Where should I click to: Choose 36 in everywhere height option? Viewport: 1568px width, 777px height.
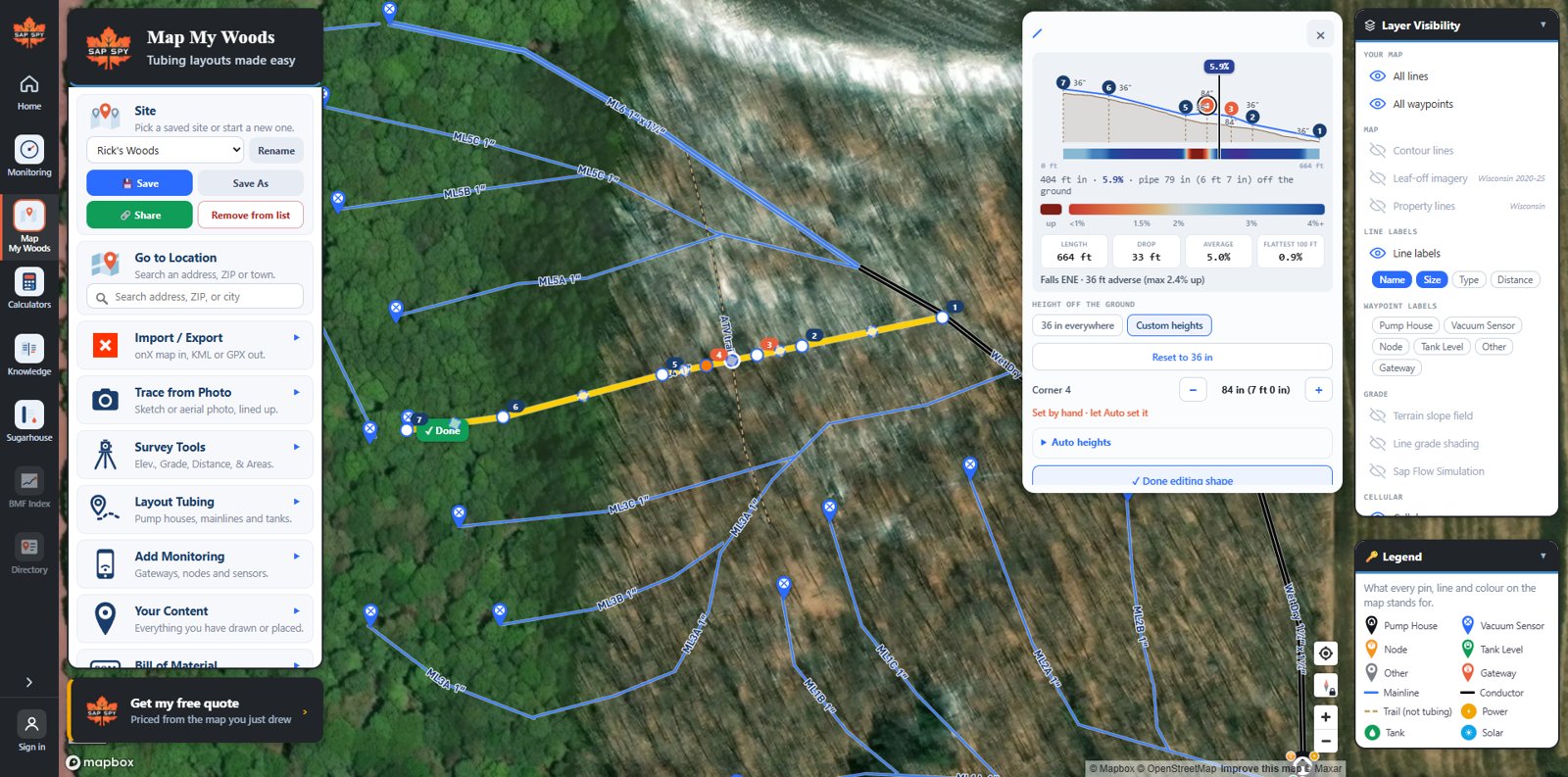click(1077, 325)
